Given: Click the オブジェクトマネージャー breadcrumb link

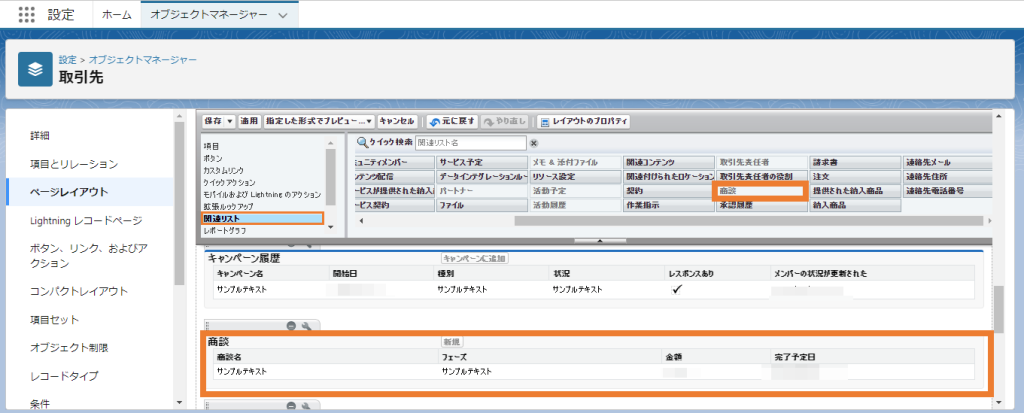Looking at the screenshot, I should click(143, 59).
